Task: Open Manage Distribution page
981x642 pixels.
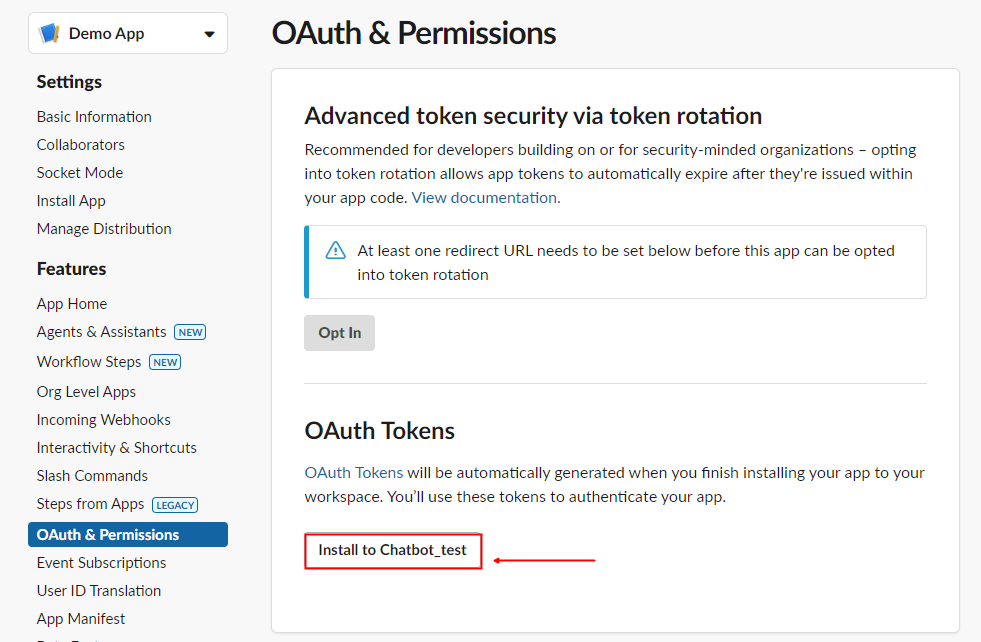Action: point(104,229)
